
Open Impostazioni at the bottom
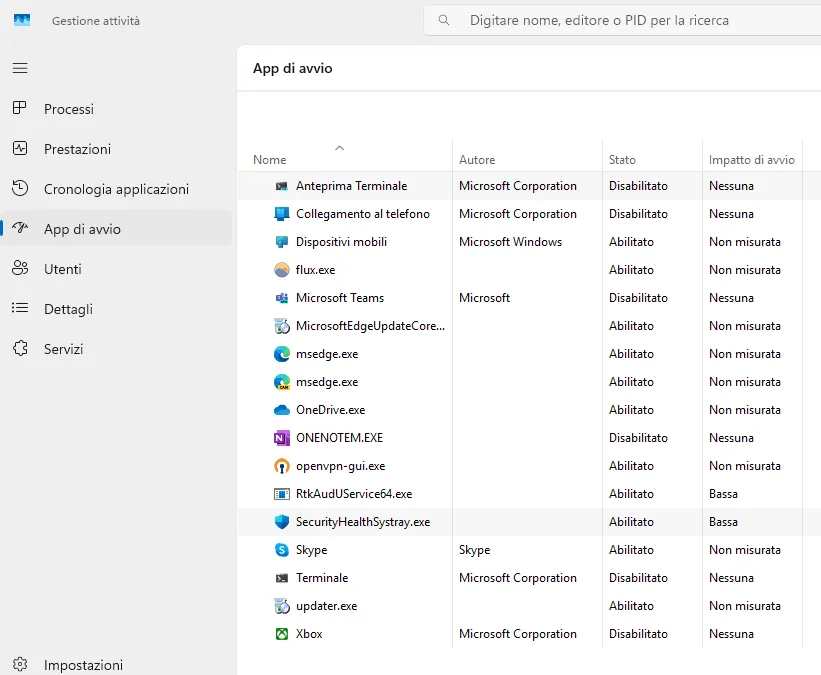(x=83, y=664)
